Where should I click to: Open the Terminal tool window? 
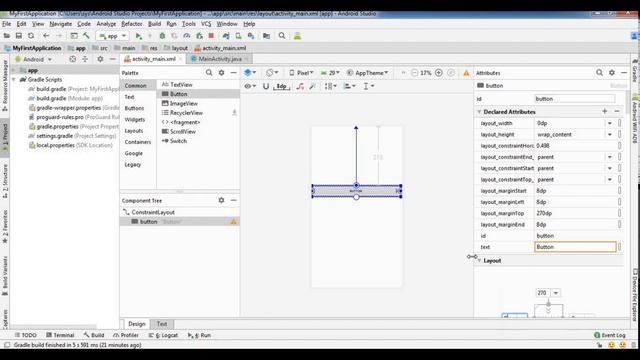pos(60,335)
